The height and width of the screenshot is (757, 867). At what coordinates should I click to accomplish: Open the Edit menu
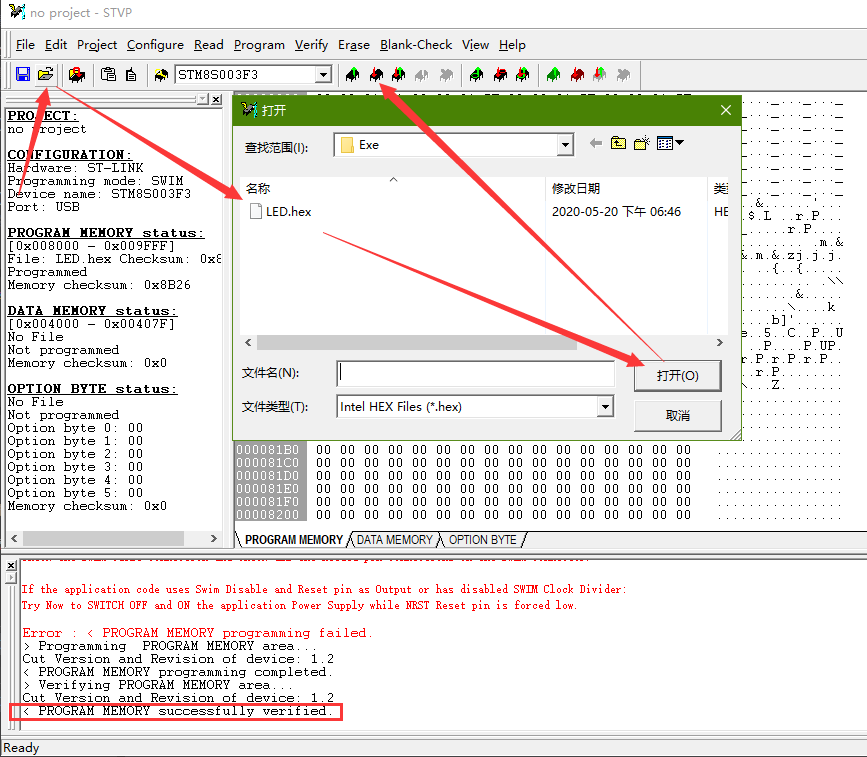point(56,45)
